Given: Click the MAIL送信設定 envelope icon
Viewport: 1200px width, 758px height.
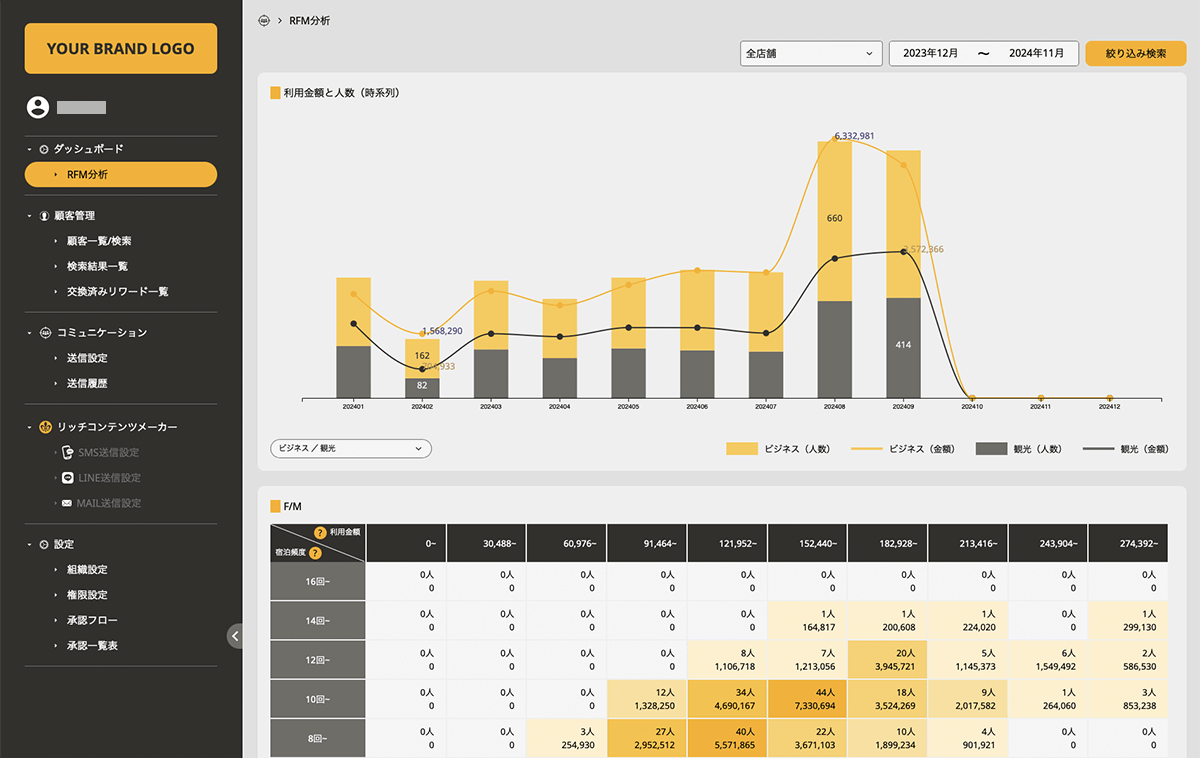Looking at the screenshot, I should pyautogui.click(x=67, y=503).
